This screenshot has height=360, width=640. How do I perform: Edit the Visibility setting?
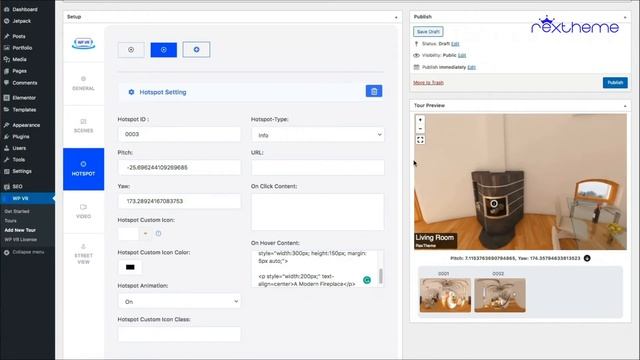click(x=462, y=56)
